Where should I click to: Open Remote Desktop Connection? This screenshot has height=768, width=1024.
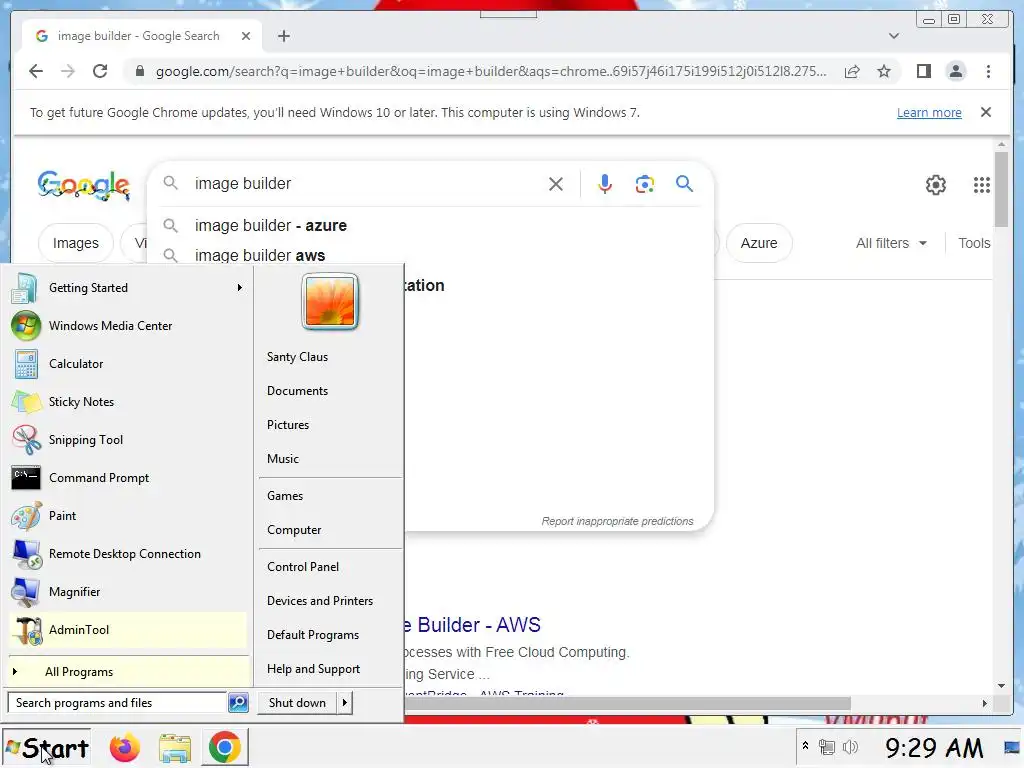tap(127, 554)
